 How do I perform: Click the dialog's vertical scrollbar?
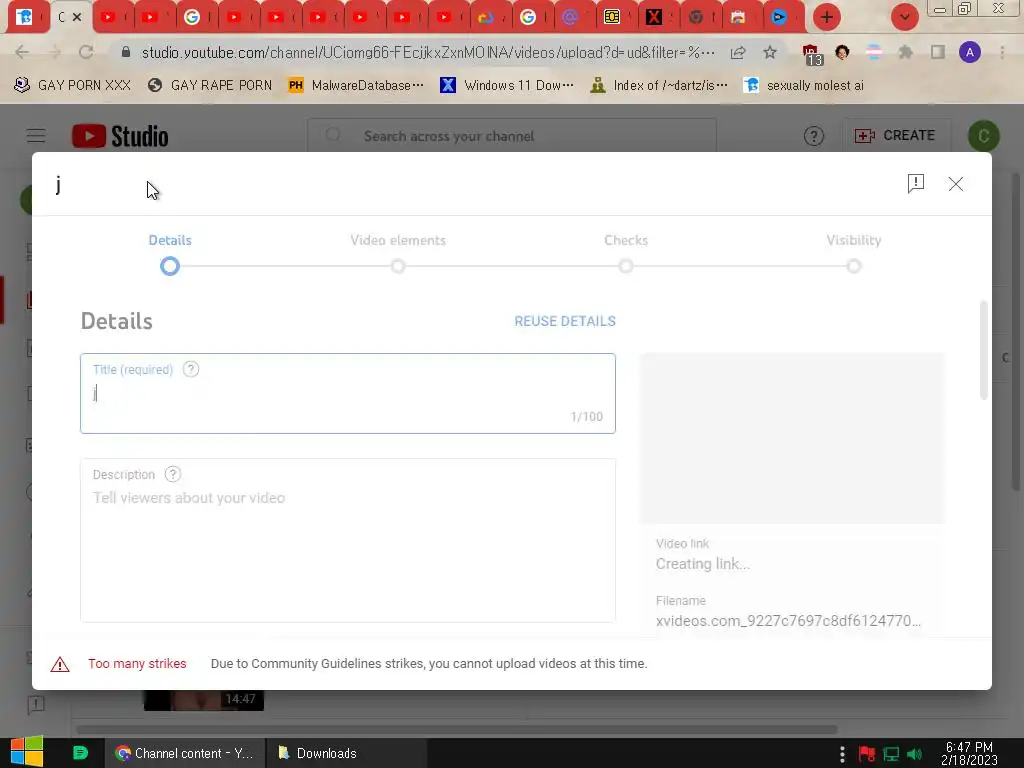(x=984, y=350)
